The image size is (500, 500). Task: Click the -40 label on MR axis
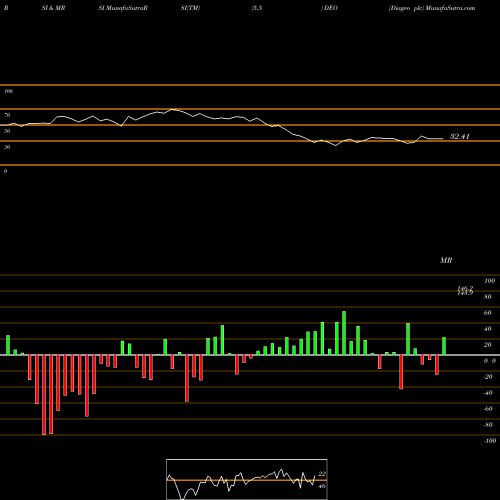[488, 393]
